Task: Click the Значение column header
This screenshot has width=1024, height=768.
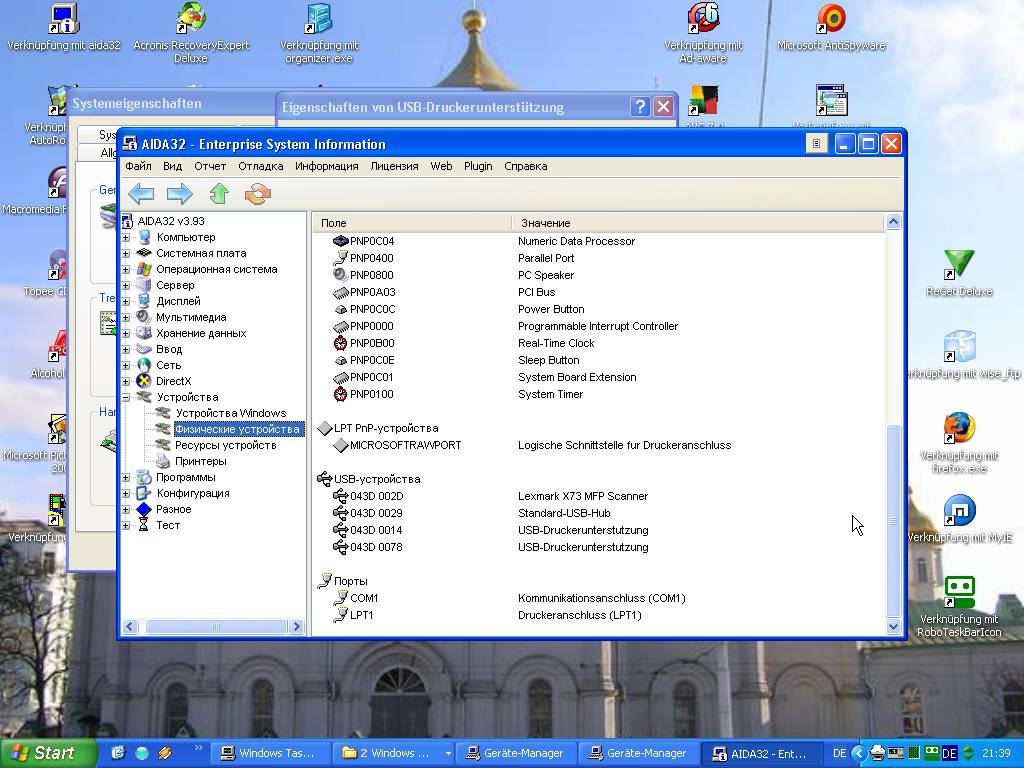Action: [x=697, y=223]
